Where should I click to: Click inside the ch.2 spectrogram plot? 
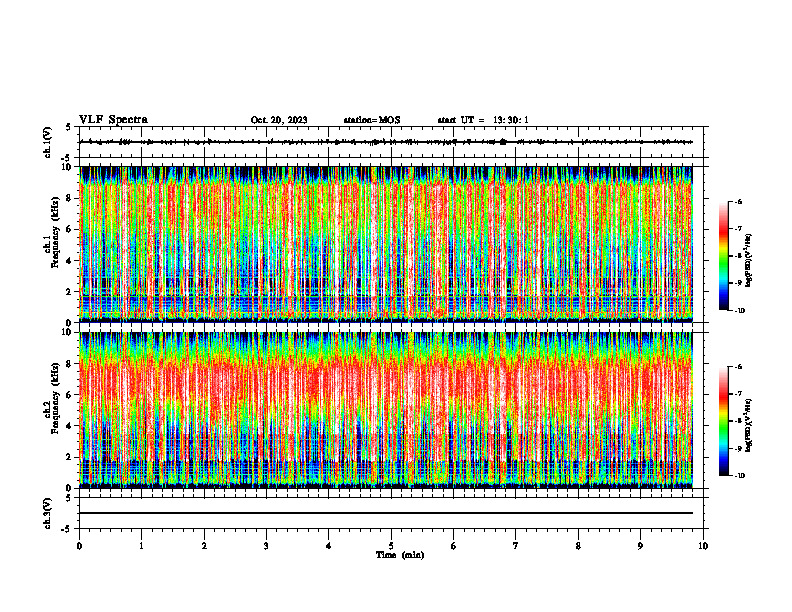(386, 410)
